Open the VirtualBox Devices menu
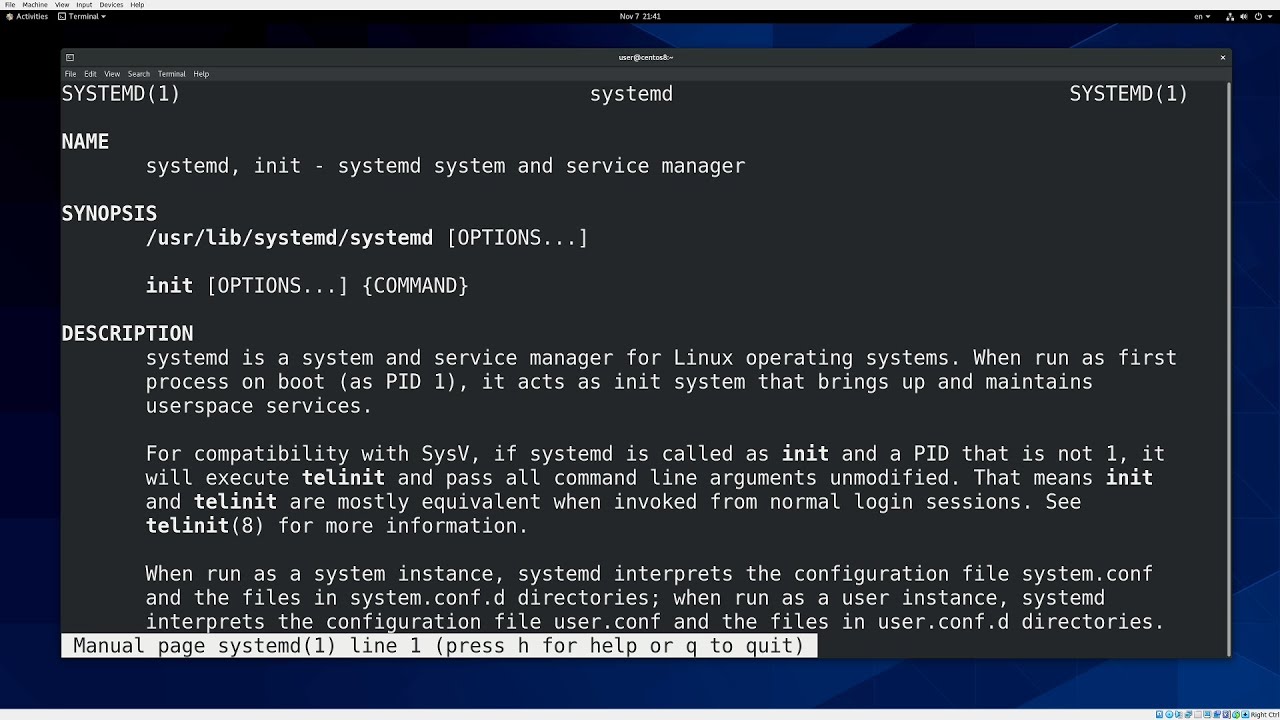This screenshot has width=1280, height=720. (111, 5)
